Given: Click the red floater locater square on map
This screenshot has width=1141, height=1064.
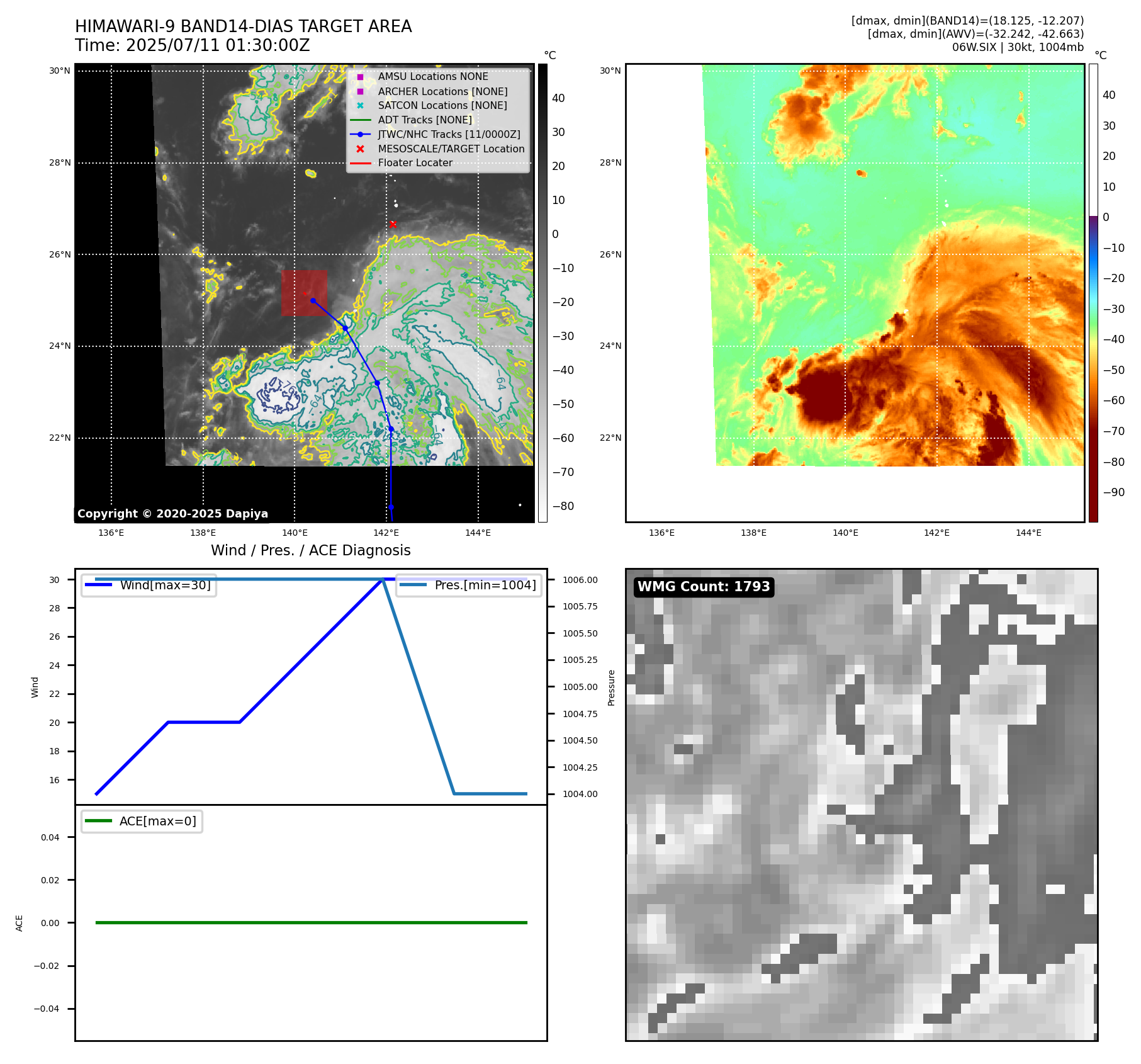Looking at the screenshot, I should tap(304, 293).
